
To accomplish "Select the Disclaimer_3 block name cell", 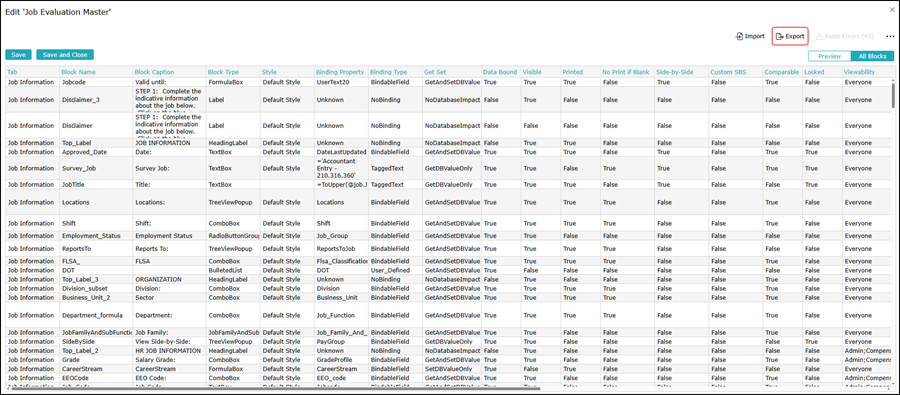I will coord(96,99).
